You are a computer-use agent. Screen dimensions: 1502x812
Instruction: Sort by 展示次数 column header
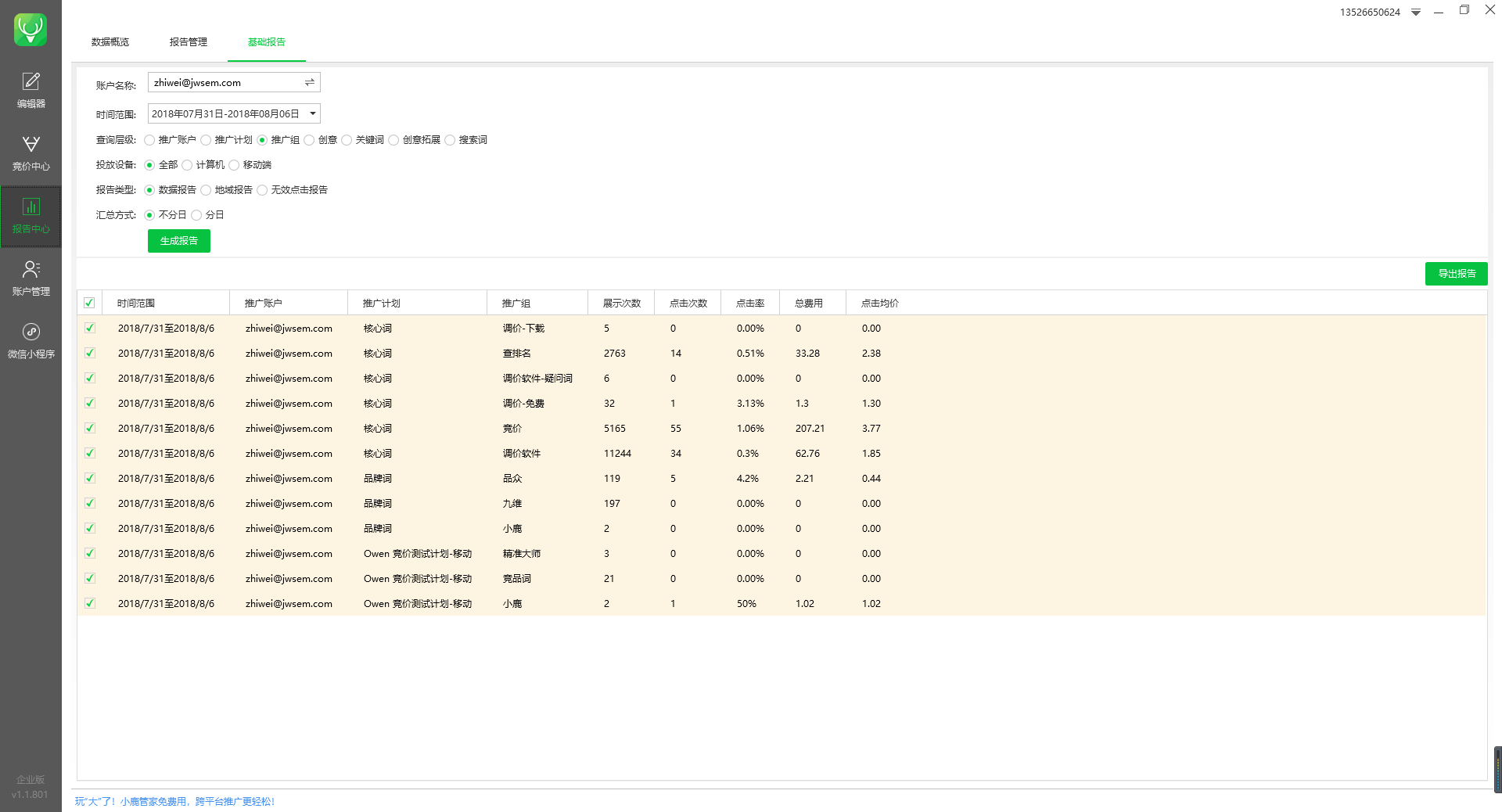pyautogui.click(x=621, y=304)
